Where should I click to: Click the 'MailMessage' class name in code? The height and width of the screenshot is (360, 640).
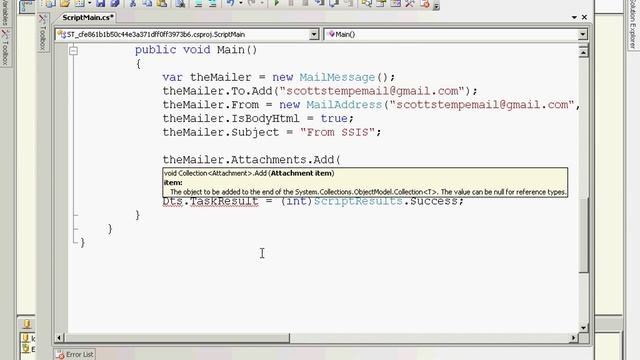click(x=337, y=77)
